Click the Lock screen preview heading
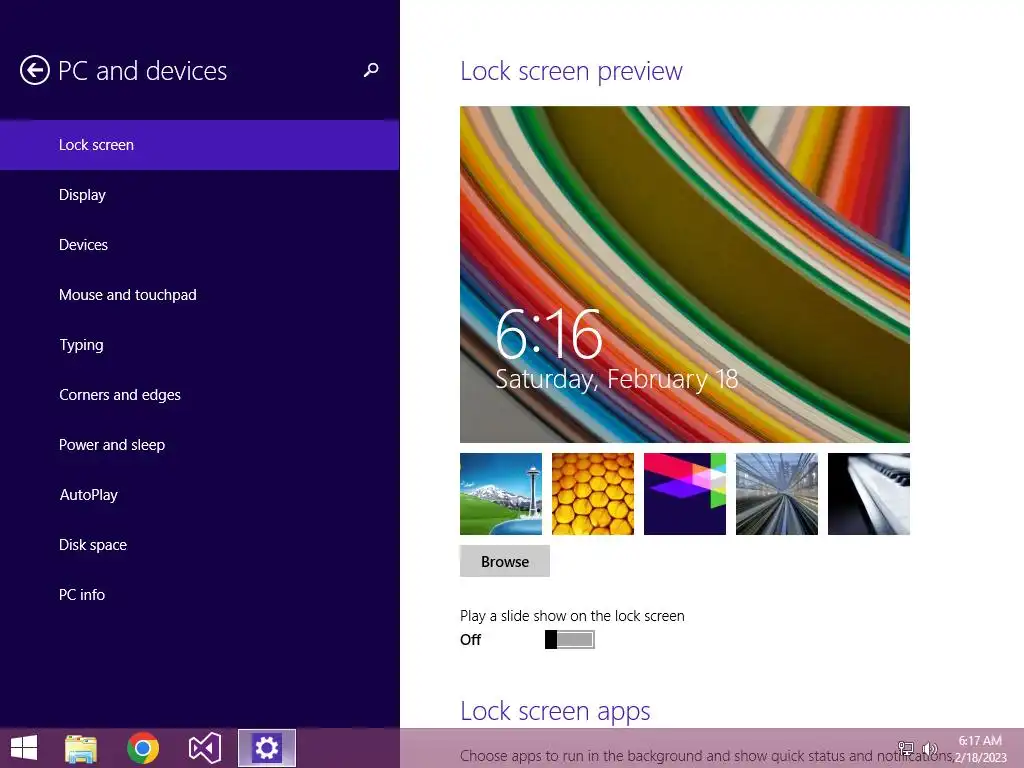This screenshot has height=768, width=1024. click(x=571, y=71)
